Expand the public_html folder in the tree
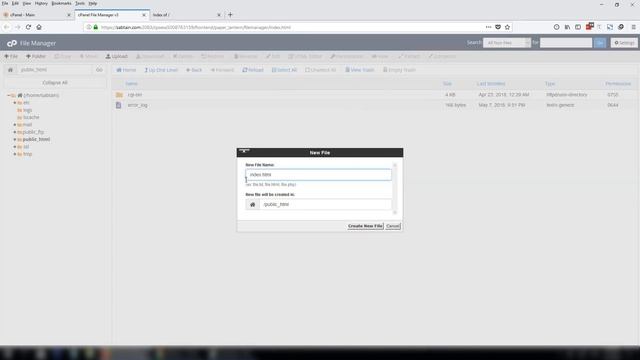The image size is (640, 360). pyautogui.click(x=15, y=139)
